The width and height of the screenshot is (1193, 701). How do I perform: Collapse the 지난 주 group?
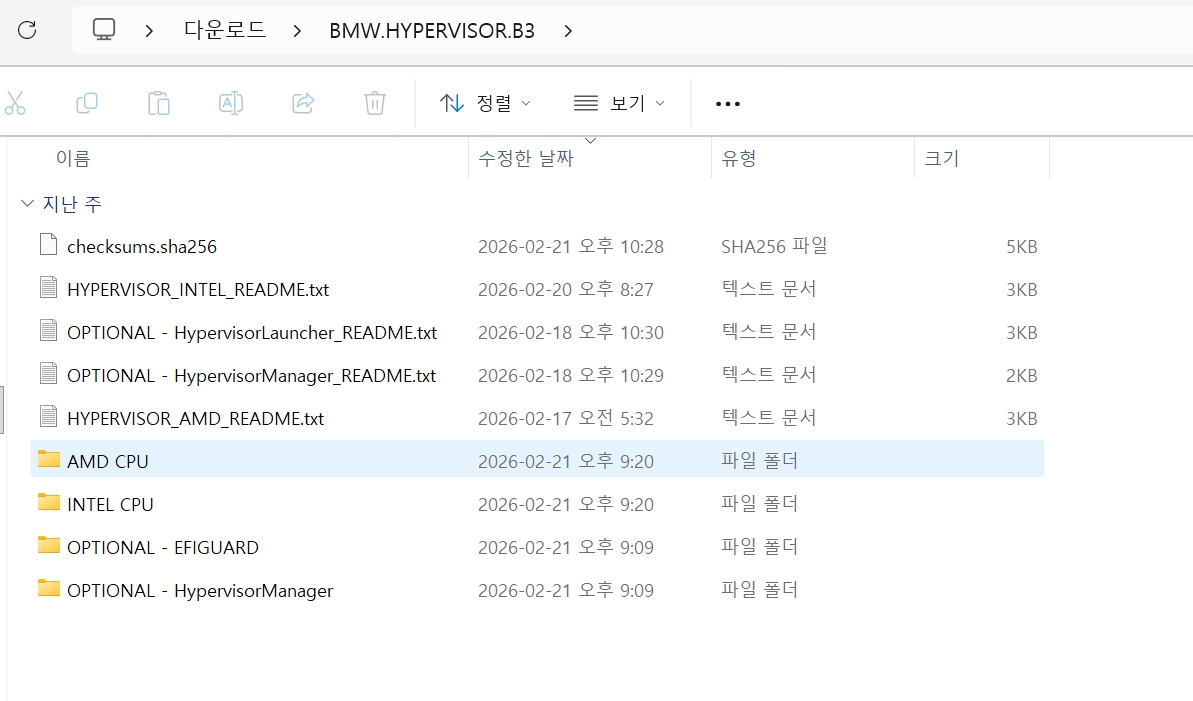click(x=27, y=204)
